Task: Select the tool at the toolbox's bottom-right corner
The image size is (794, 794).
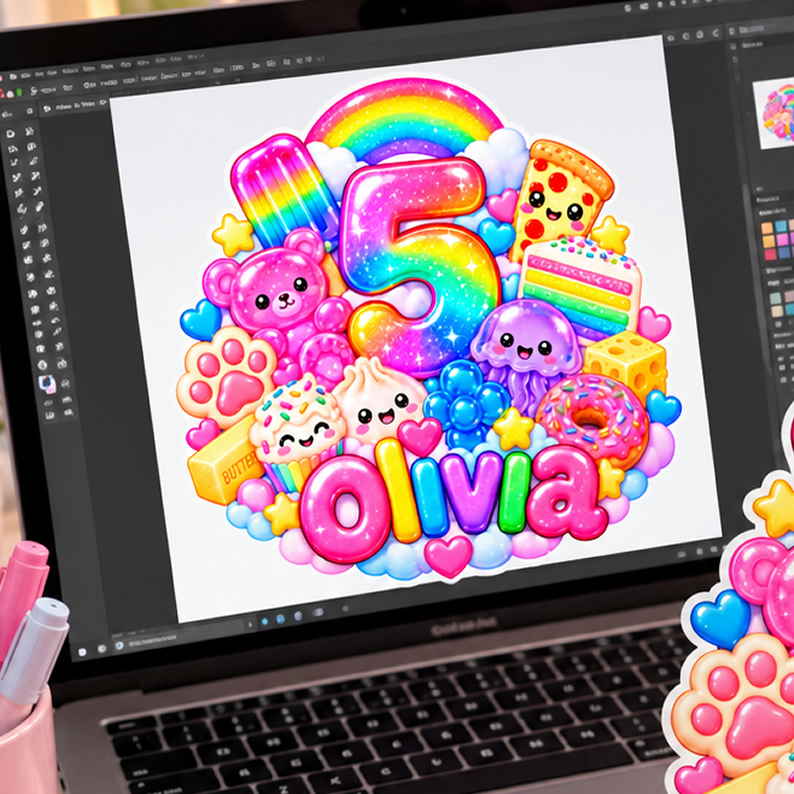Action: coord(68,413)
